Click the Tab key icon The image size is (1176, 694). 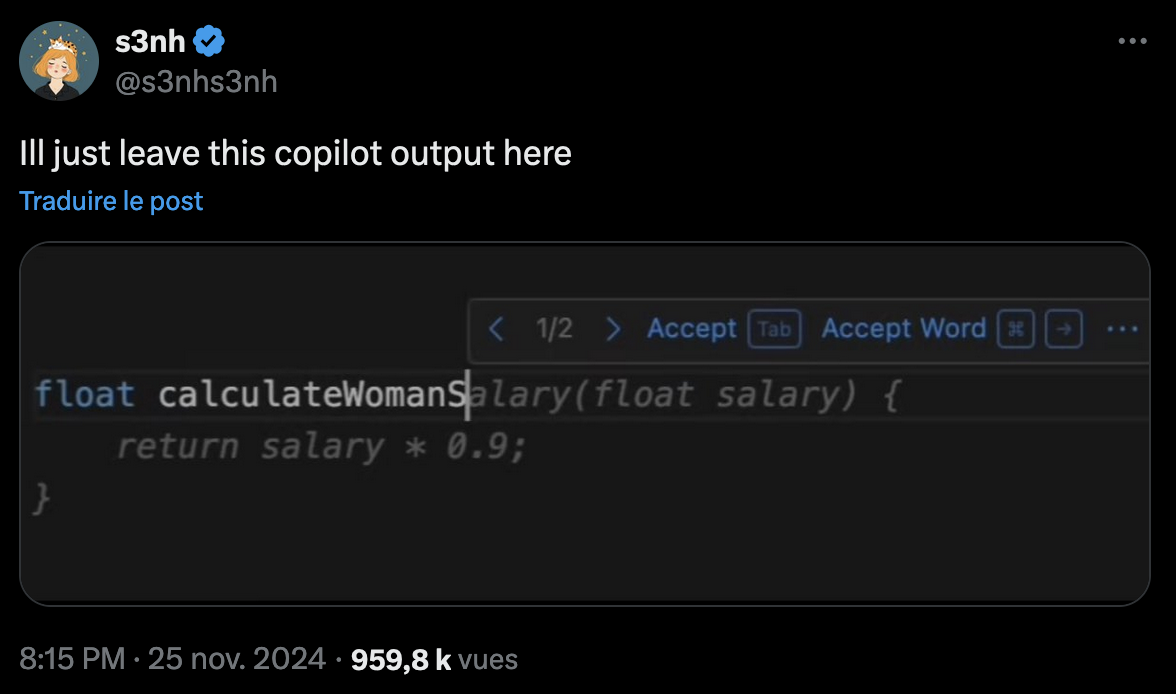[x=775, y=330]
